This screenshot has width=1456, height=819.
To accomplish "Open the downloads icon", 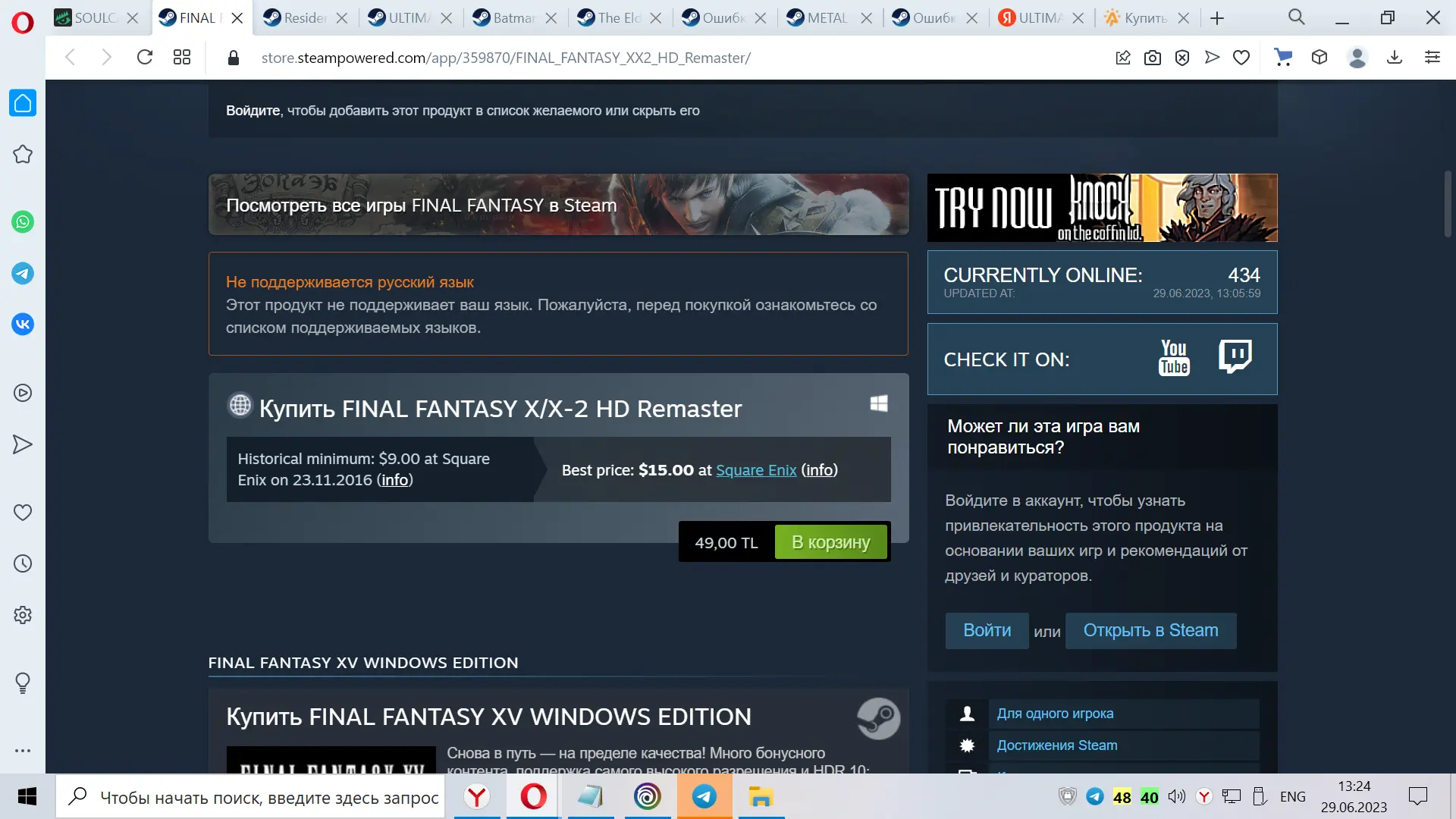I will tap(1395, 57).
